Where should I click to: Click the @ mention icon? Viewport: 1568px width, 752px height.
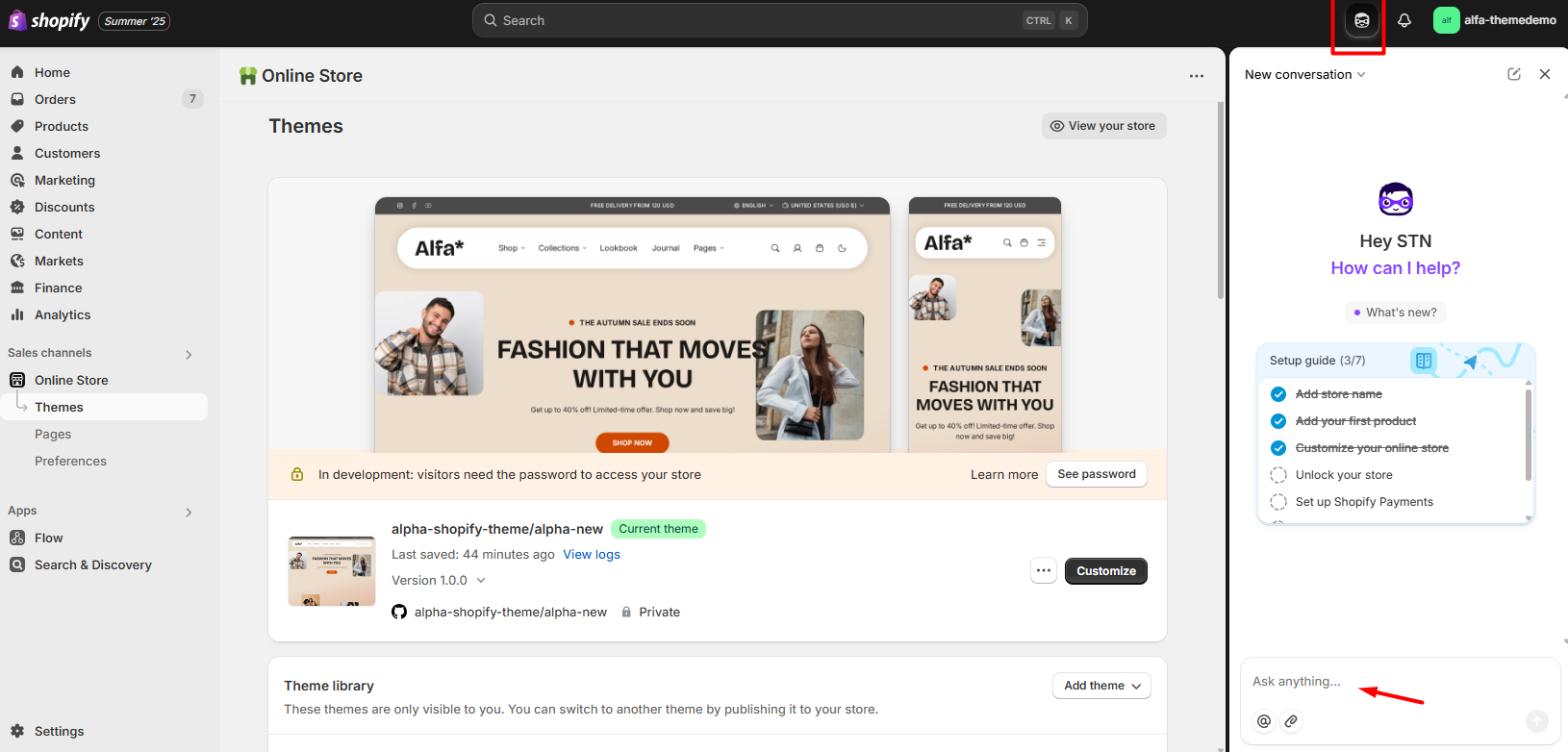1264,720
